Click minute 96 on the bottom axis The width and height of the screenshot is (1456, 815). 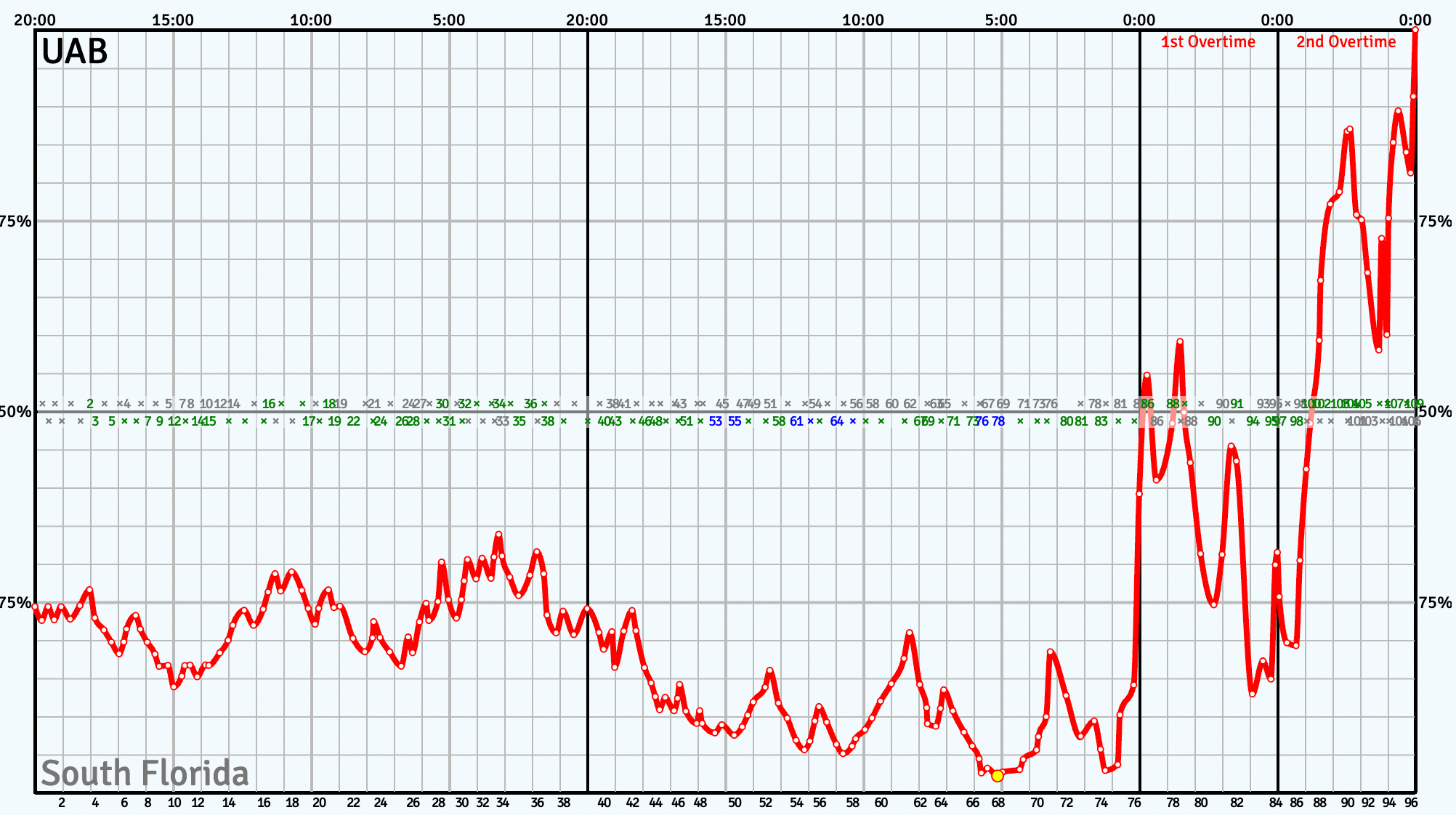click(x=1411, y=803)
